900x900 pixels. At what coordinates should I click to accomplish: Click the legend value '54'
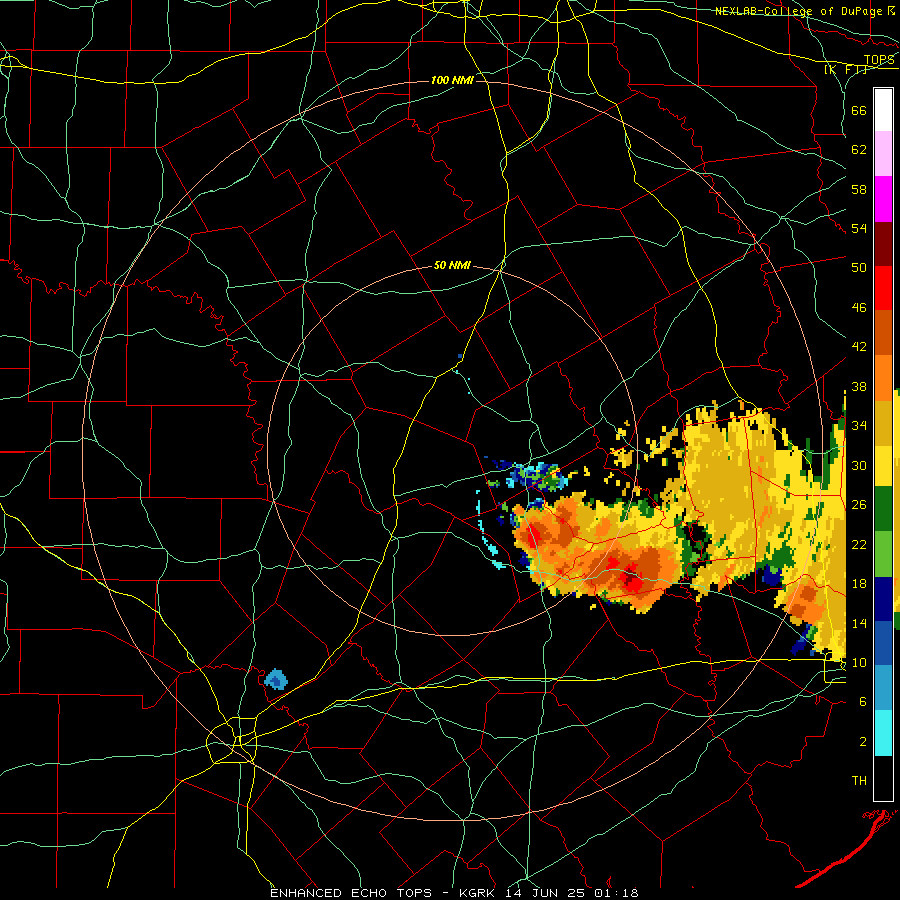tap(859, 228)
